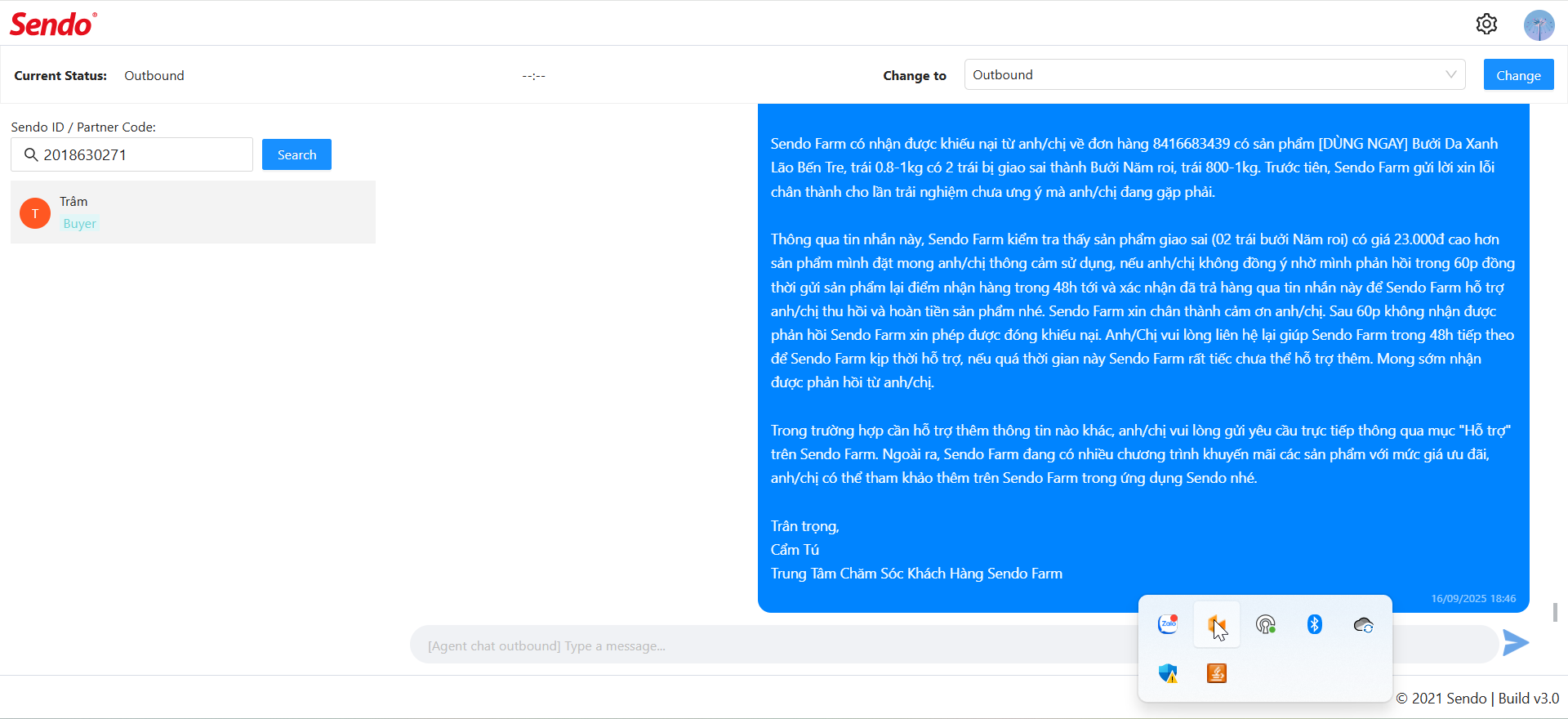This screenshot has height=719, width=1568.
Task: Focus the Sendo ID search field
Action: pyautogui.click(x=131, y=154)
